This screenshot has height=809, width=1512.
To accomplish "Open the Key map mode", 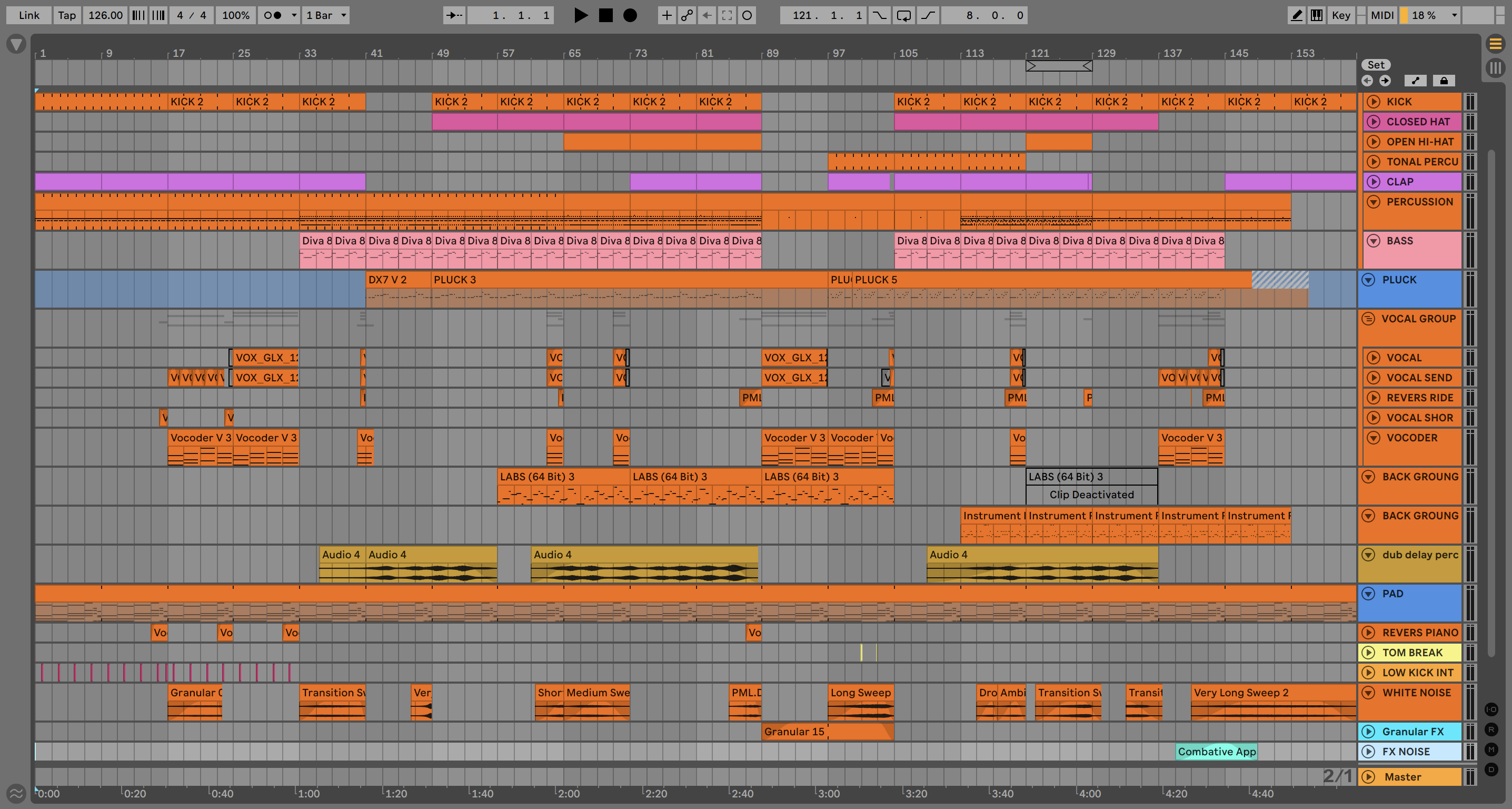I will click(x=1340, y=15).
